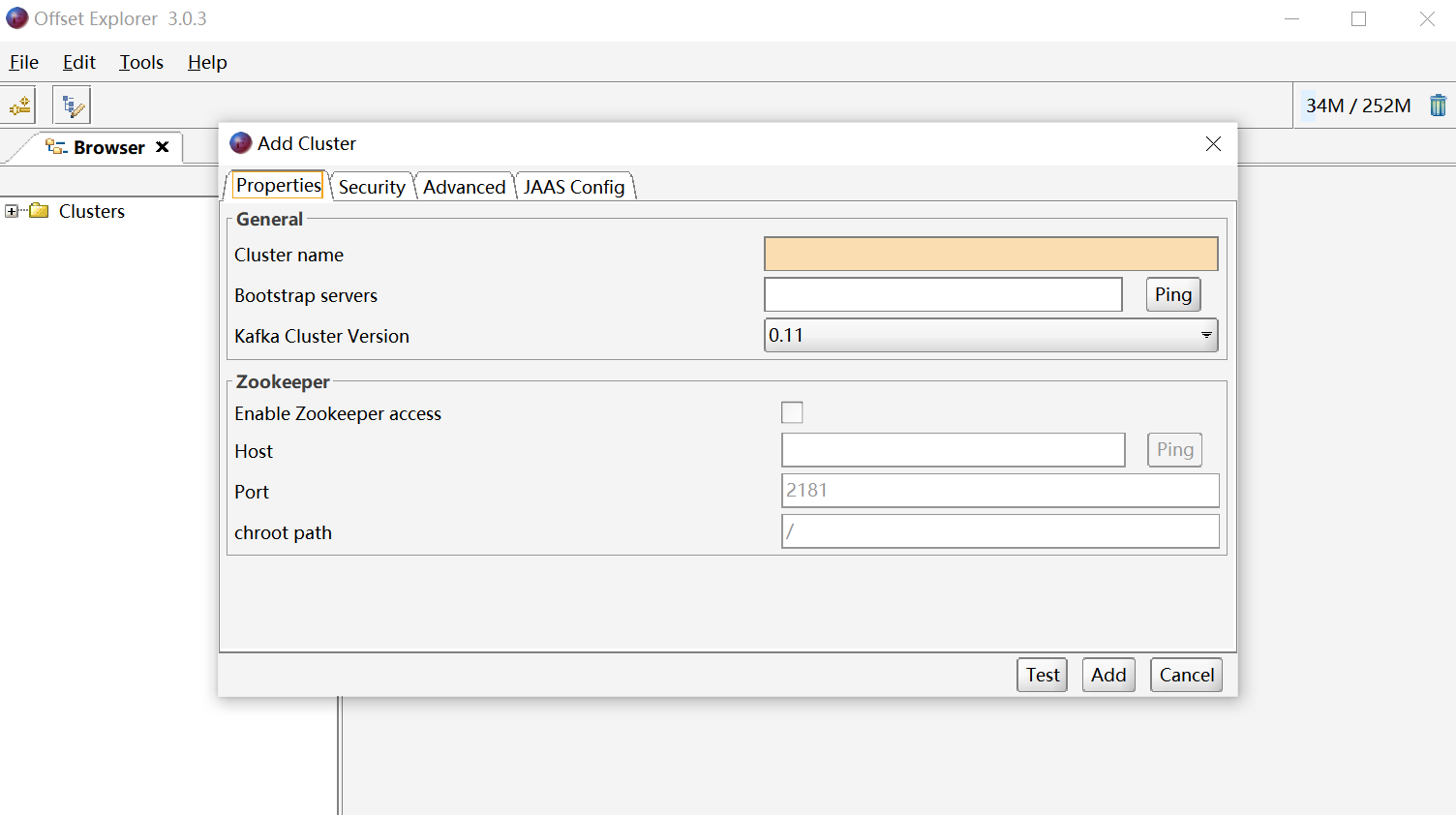
Task: Focus the Zookeeper Host field
Action: pyautogui.click(x=954, y=449)
